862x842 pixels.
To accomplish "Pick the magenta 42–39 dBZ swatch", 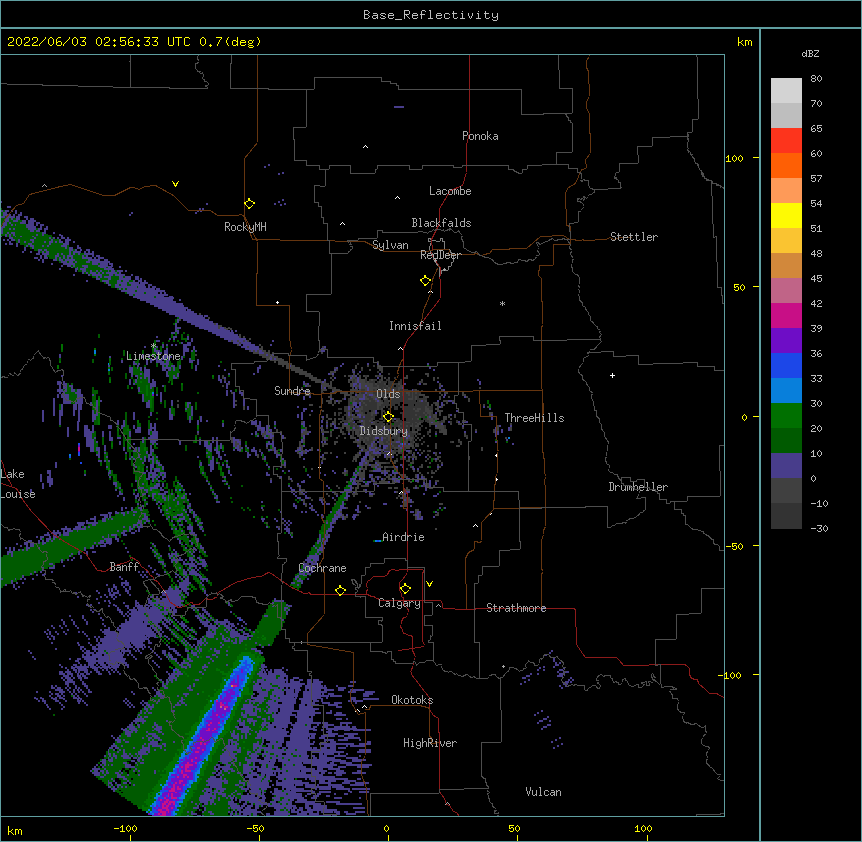I will tap(786, 315).
